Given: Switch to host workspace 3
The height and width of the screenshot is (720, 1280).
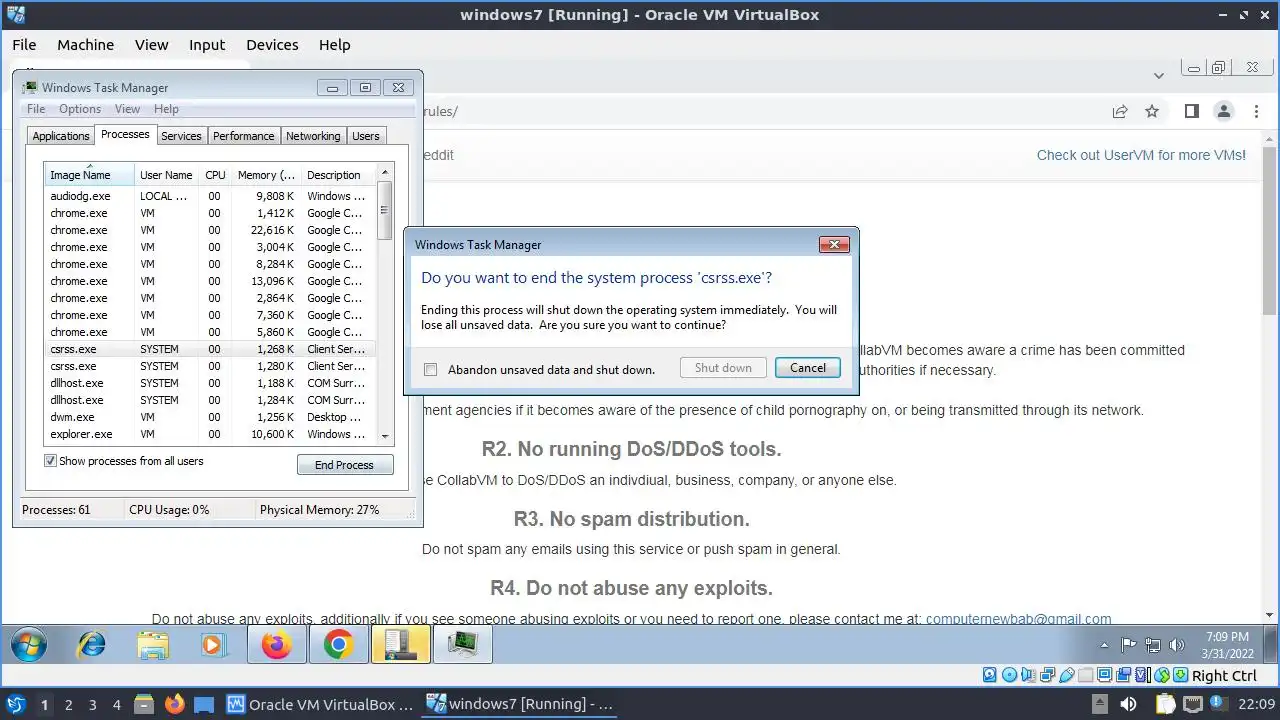Looking at the screenshot, I should pyautogui.click(x=92, y=704).
